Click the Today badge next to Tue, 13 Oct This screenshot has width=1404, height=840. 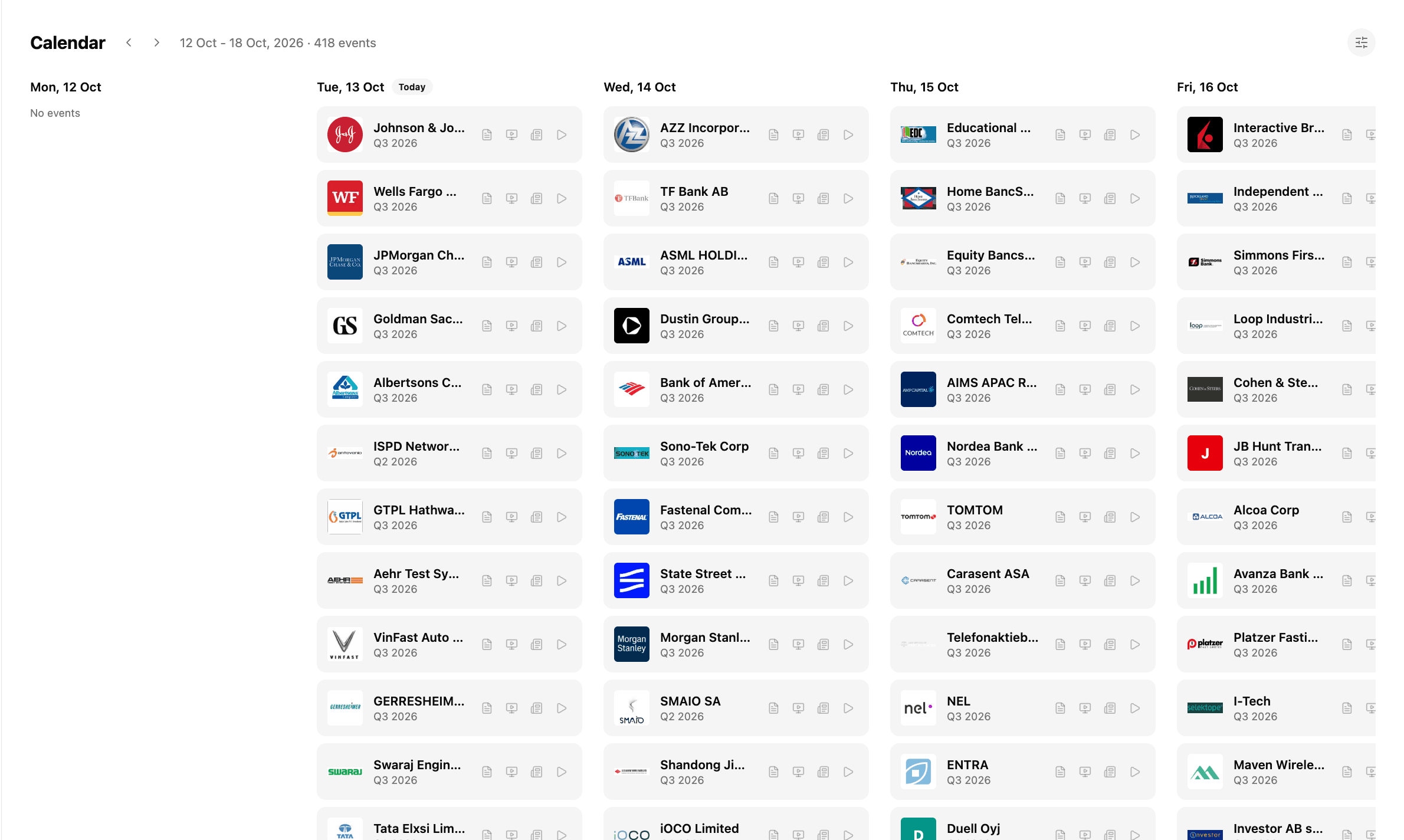coord(412,87)
